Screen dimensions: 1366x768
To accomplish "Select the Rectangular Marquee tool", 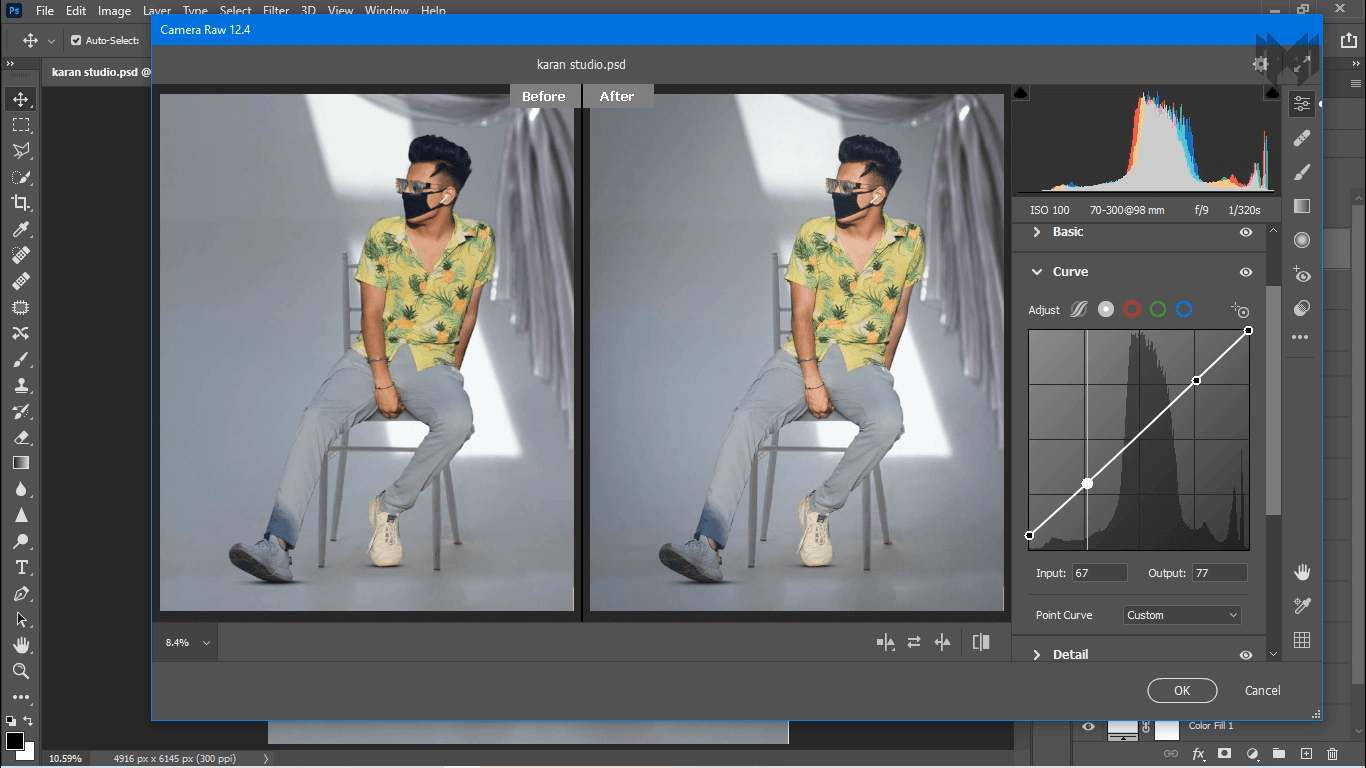I will click(20, 125).
